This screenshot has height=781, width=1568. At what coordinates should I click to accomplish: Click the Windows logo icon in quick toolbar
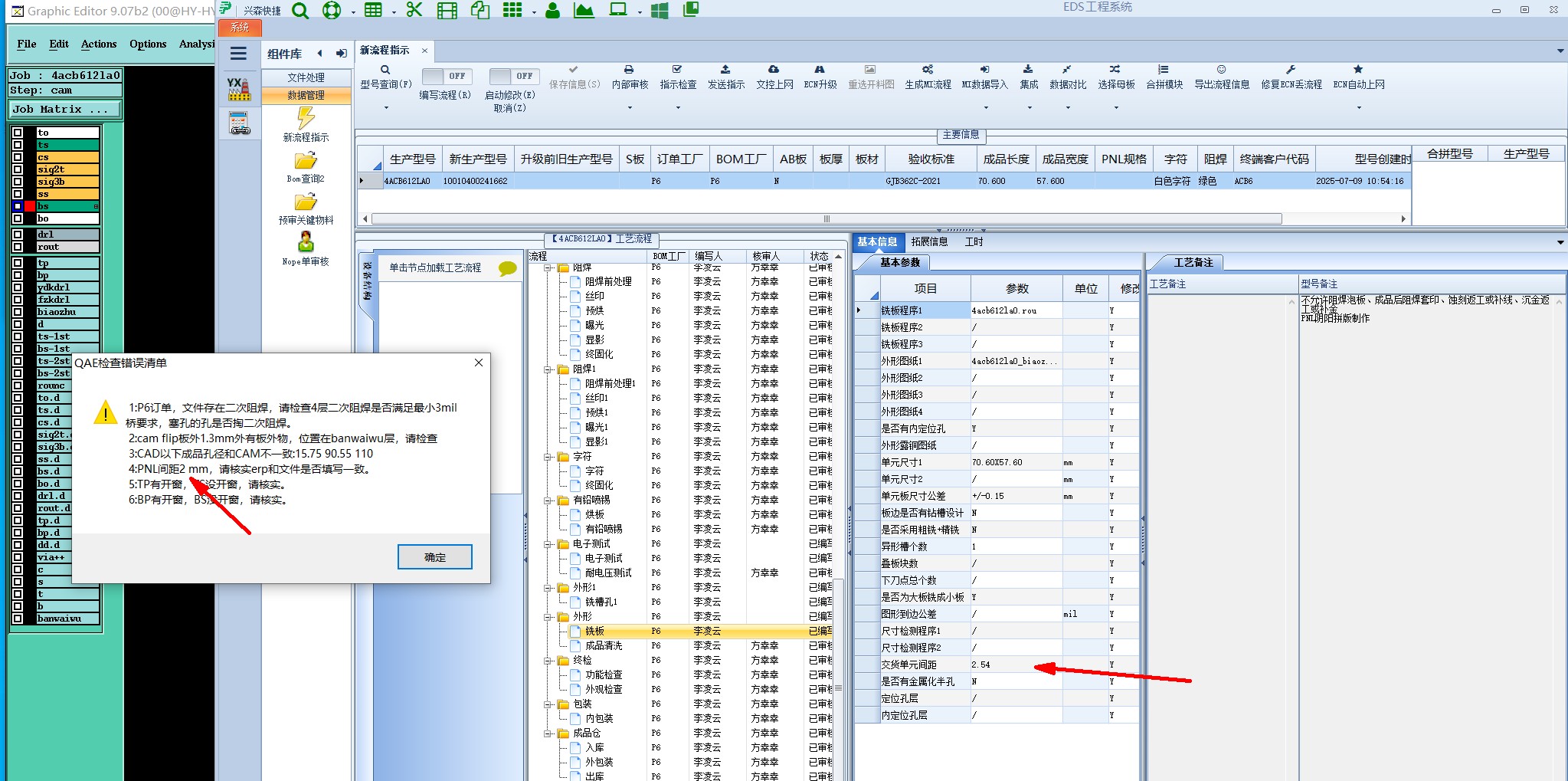659,10
